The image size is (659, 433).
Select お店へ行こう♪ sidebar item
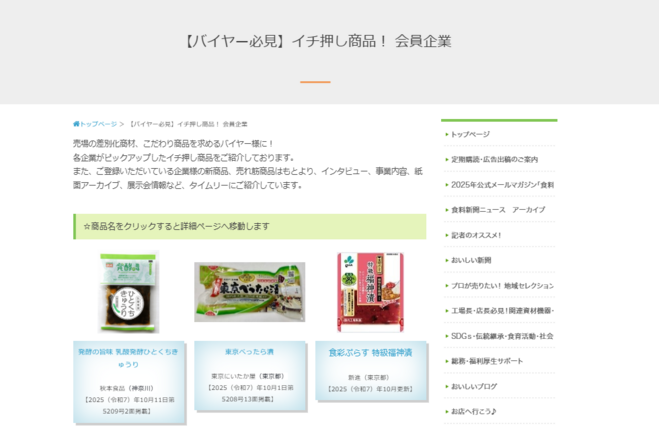pos(474,411)
